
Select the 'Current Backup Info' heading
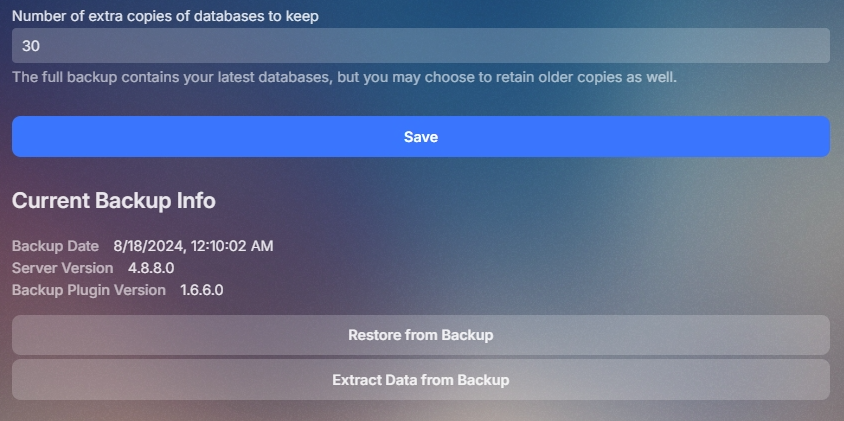(x=113, y=200)
